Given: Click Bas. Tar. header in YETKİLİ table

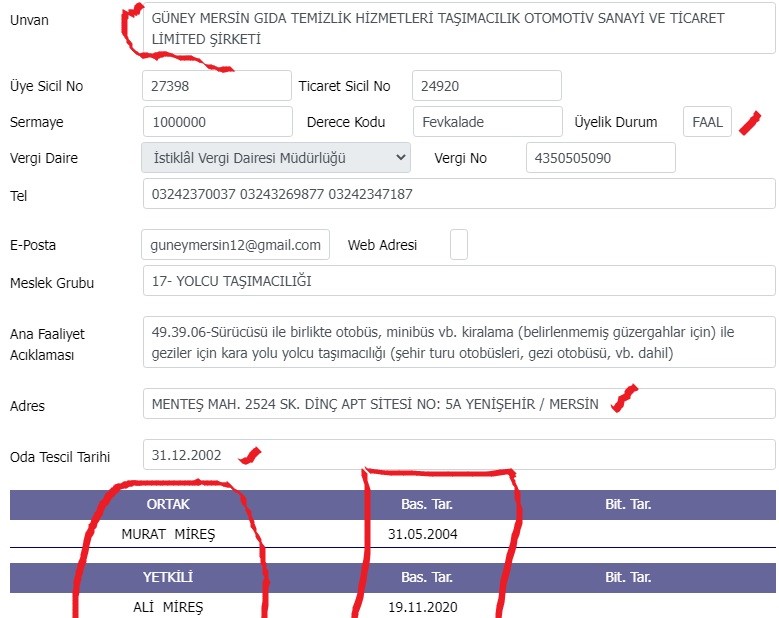Looking at the screenshot, I should pyautogui.click(x=427, y=577).
